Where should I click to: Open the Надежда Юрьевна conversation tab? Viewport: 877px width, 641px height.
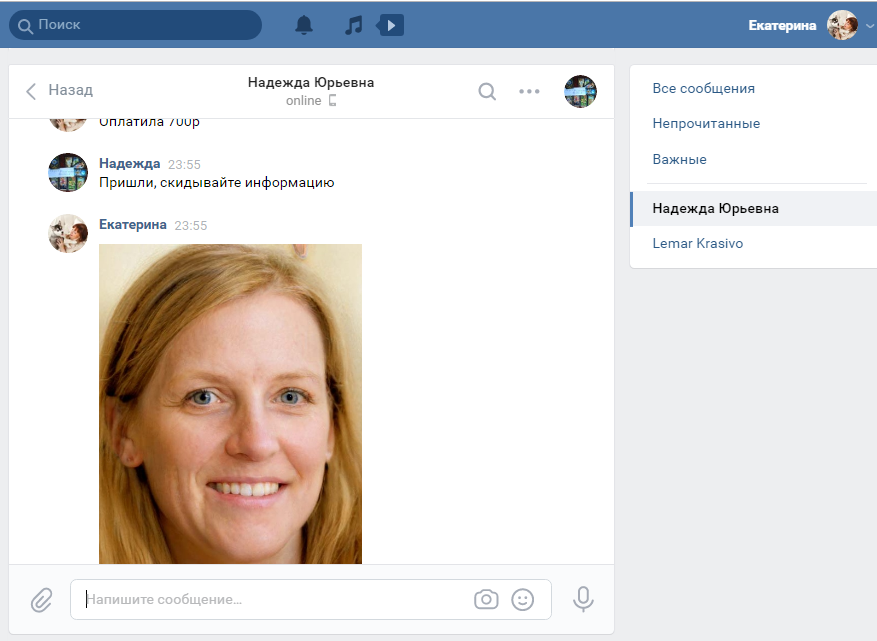pyautogui.click(x=715, y=209)
